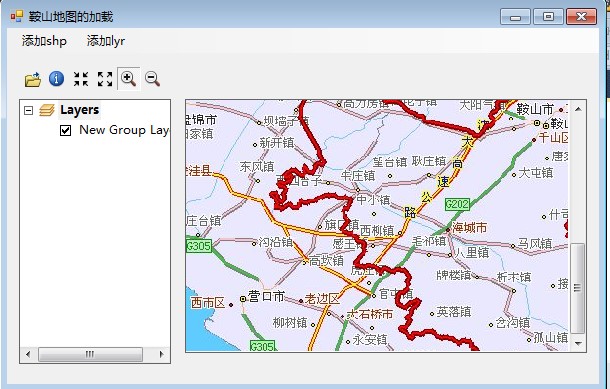The width and height of the screenshot is (610, 389).
Task: Collapse the Layers tree node
Action: coord(28,110)
